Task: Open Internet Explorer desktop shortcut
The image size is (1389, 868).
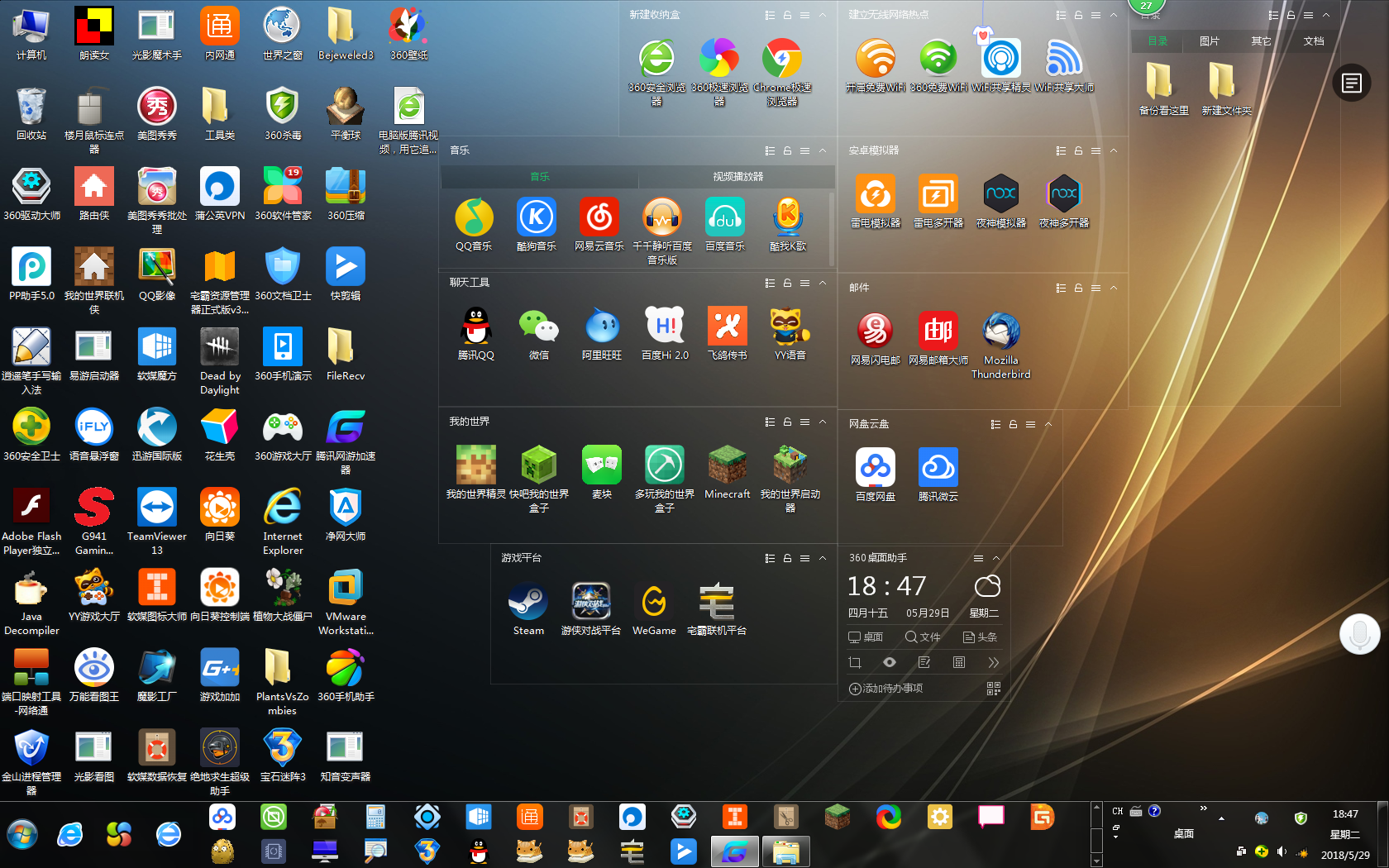Action: pyautogui.click(x=283, y=507)
